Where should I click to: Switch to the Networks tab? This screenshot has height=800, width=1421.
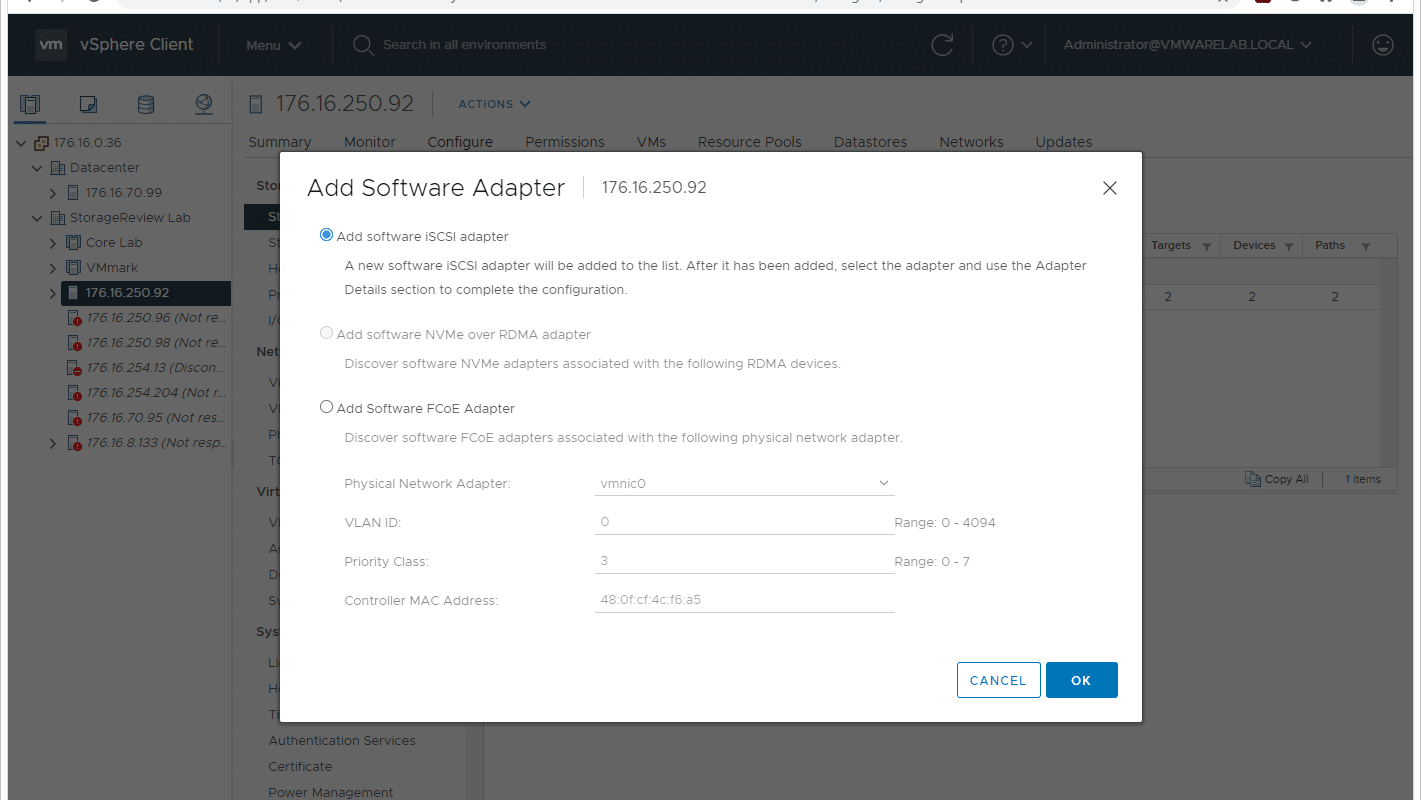(x=971, y=142)
